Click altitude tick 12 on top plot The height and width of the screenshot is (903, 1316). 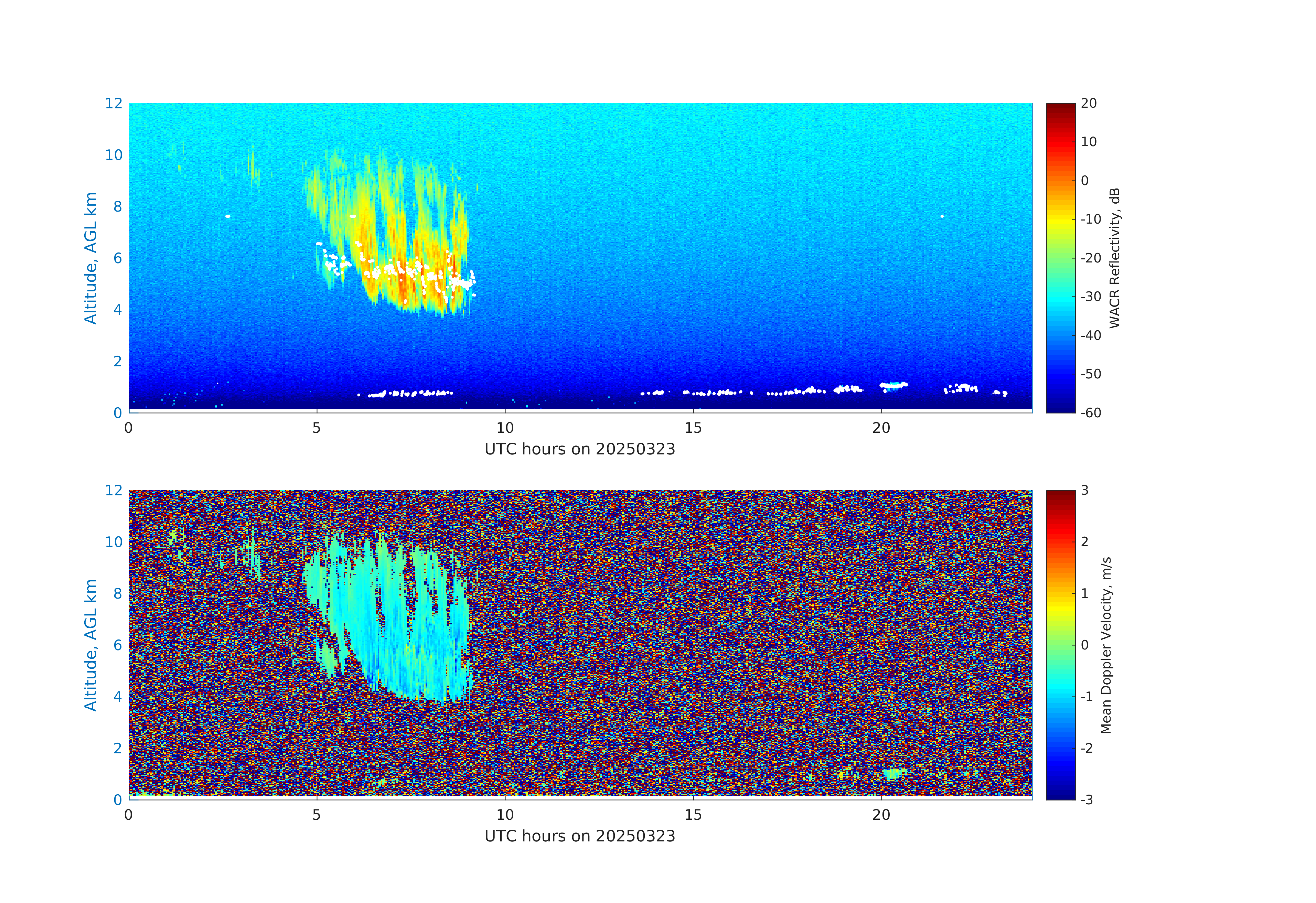(x=113, y=104)
